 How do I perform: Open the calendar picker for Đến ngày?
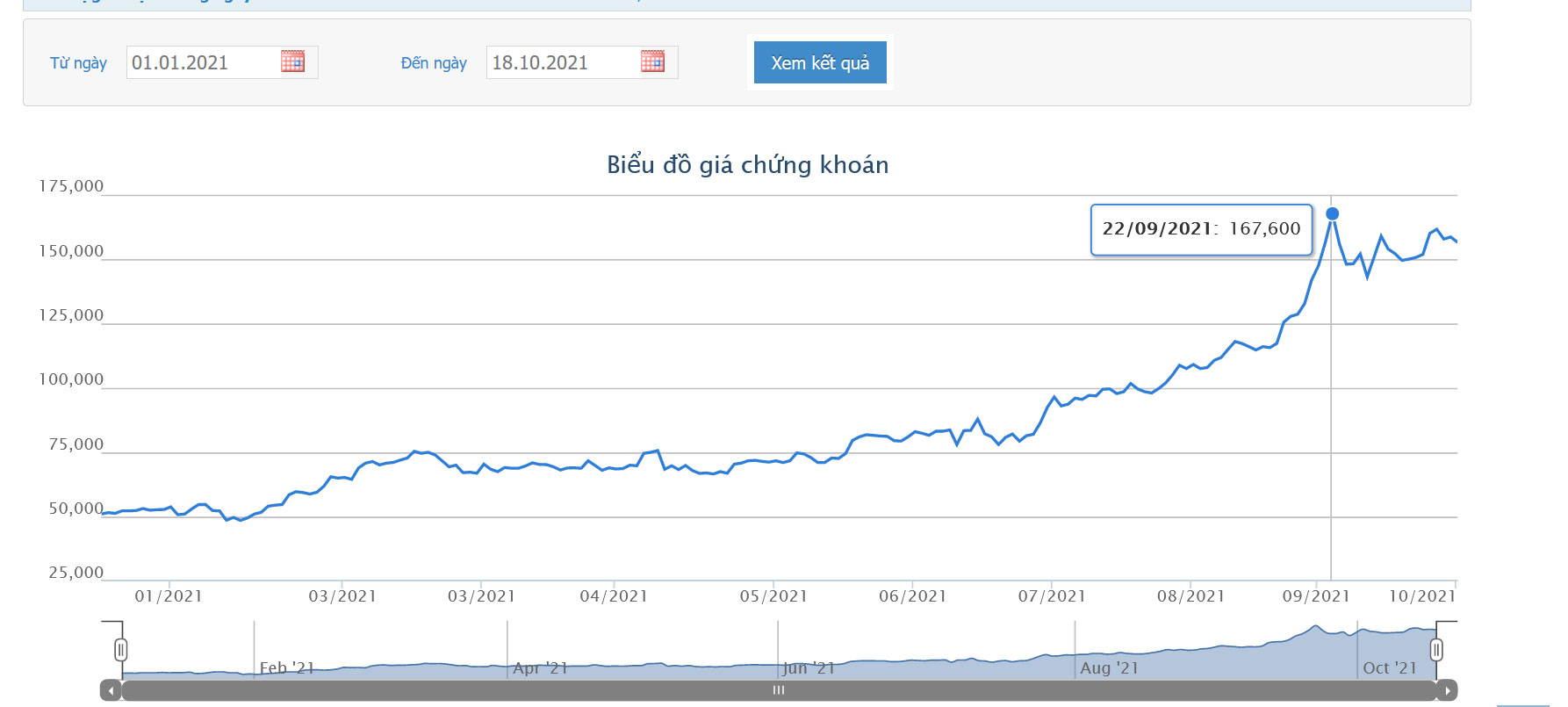pos(652,61)
